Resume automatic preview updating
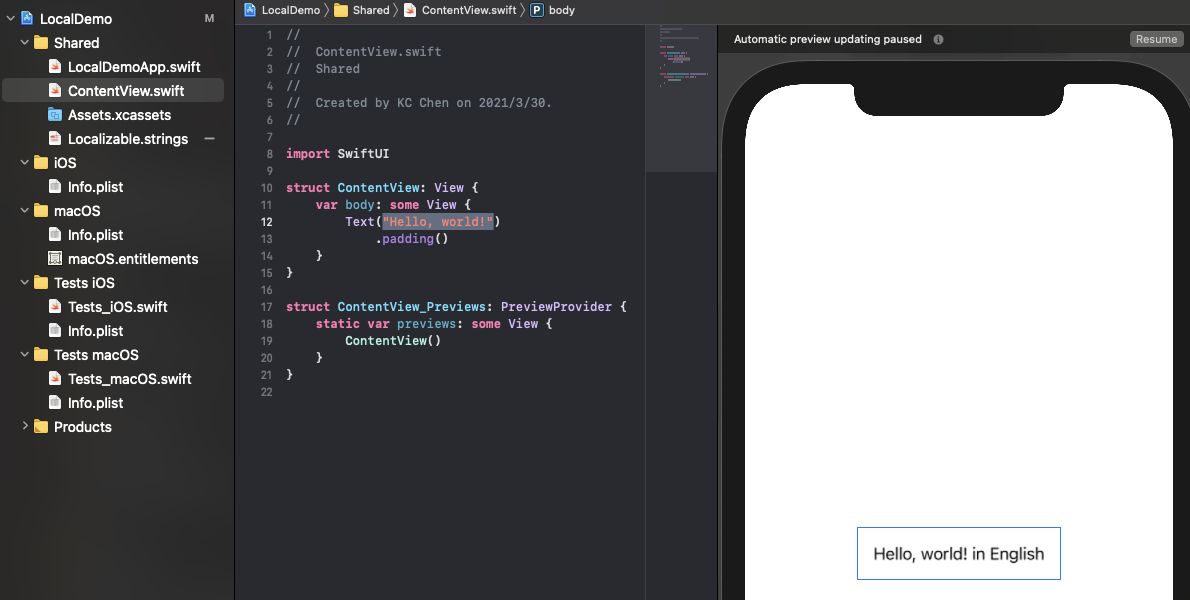The width and height of the screenshot is (1190, 600). tap(1156, 39)
